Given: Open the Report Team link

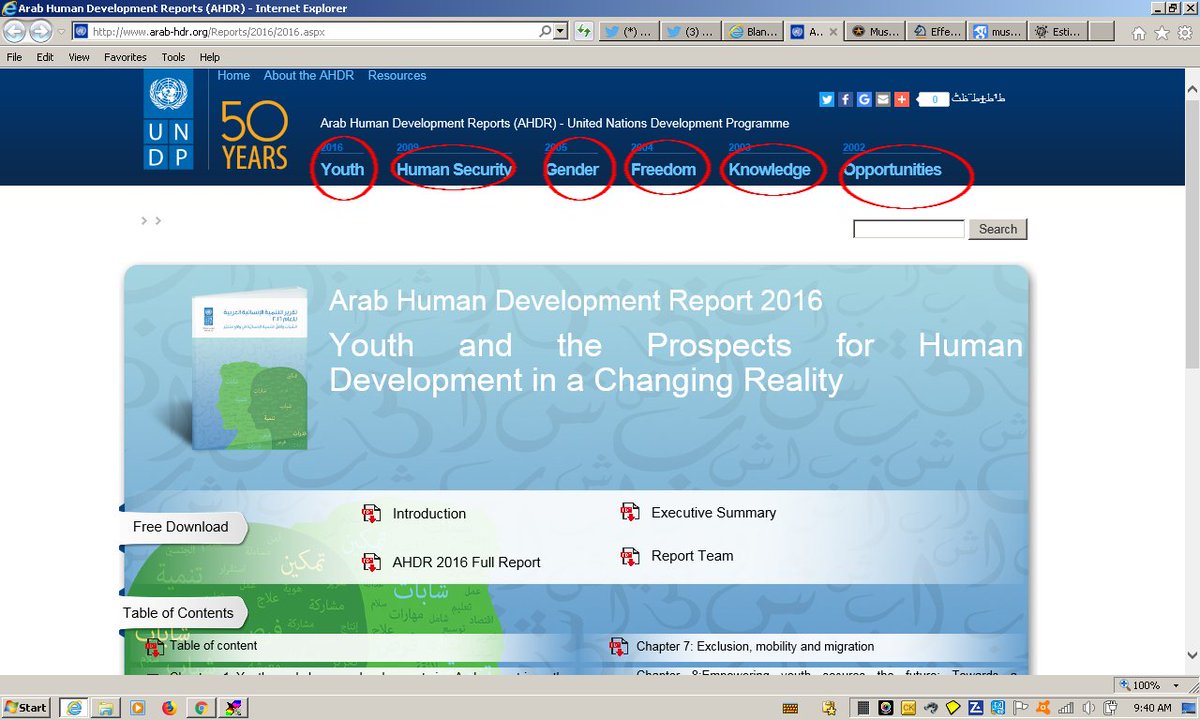Looking at the screenshot, I should point(692,556).
